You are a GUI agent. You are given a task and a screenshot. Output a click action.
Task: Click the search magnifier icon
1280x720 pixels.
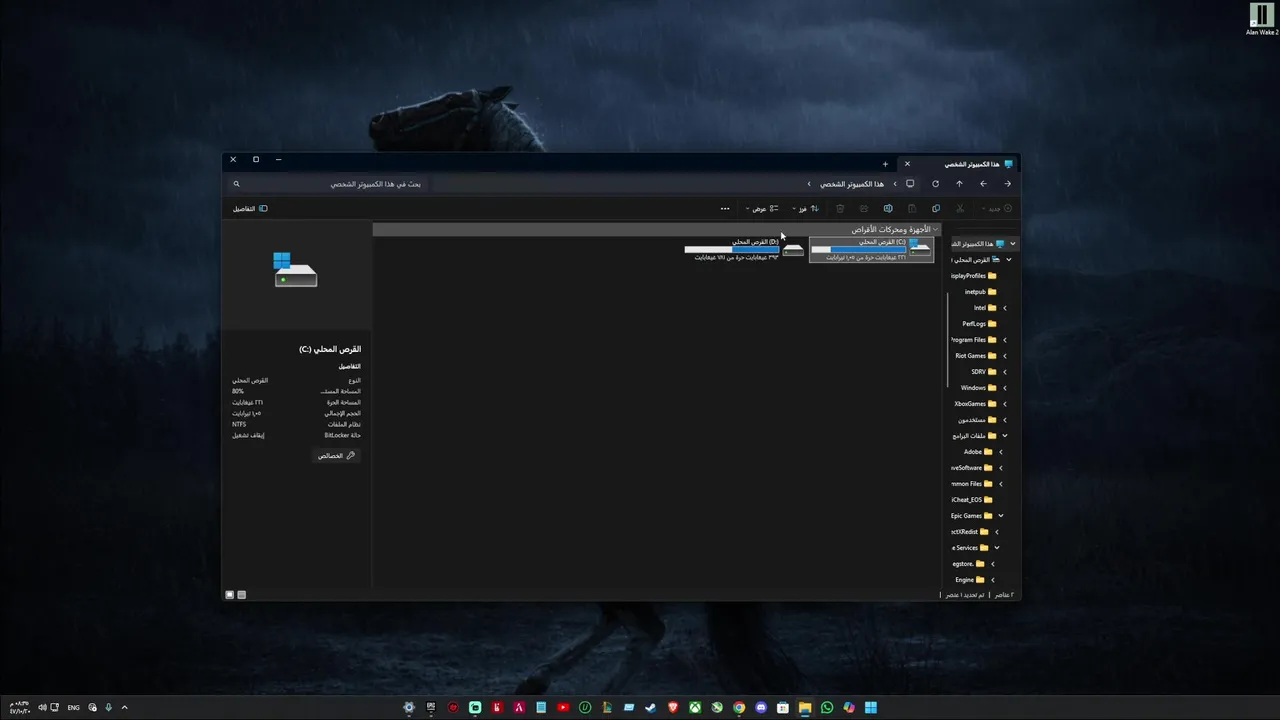pyautogui.click(x=236, y=184)
